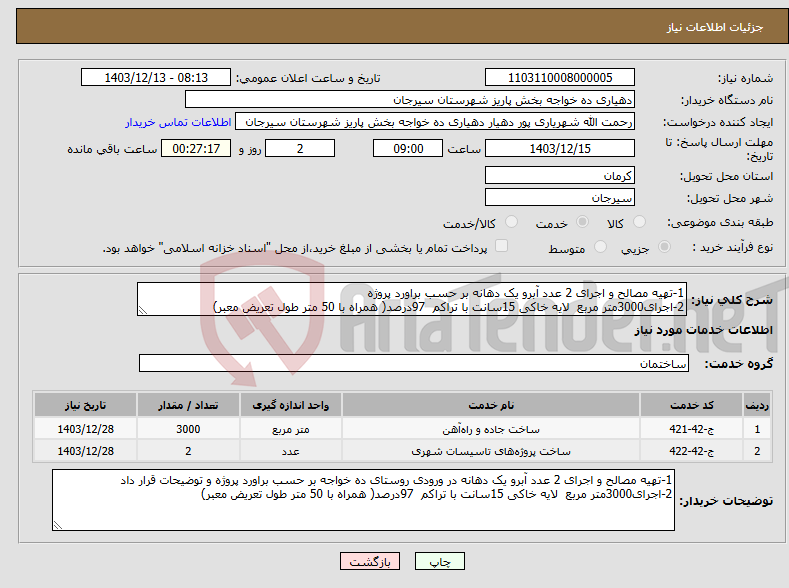The width and height of the screenshot is (789, 588).
Task: Click the remaining days field showing 2
Action: pos(300,148)
